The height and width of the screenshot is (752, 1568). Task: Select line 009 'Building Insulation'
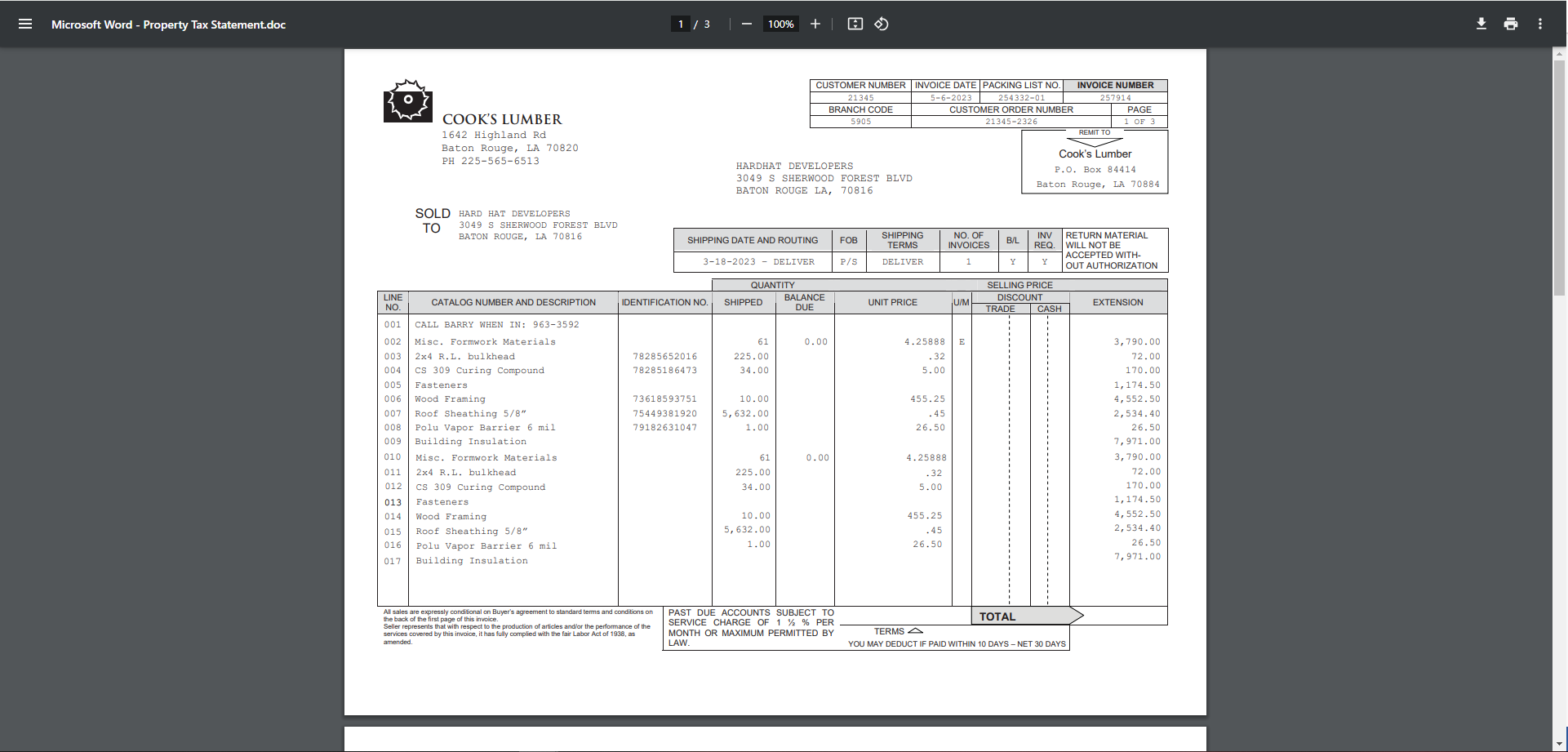pos(470,442)
